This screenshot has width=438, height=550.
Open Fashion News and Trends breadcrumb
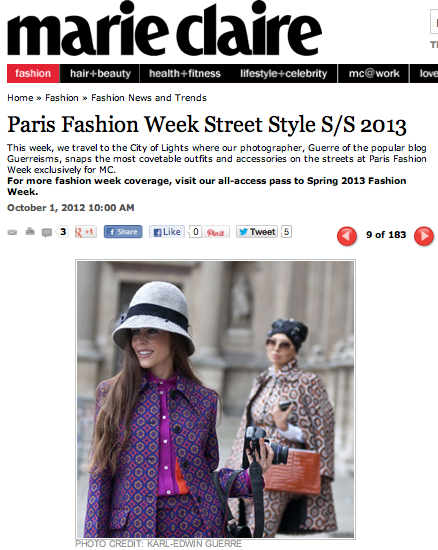tap(149, 98)
